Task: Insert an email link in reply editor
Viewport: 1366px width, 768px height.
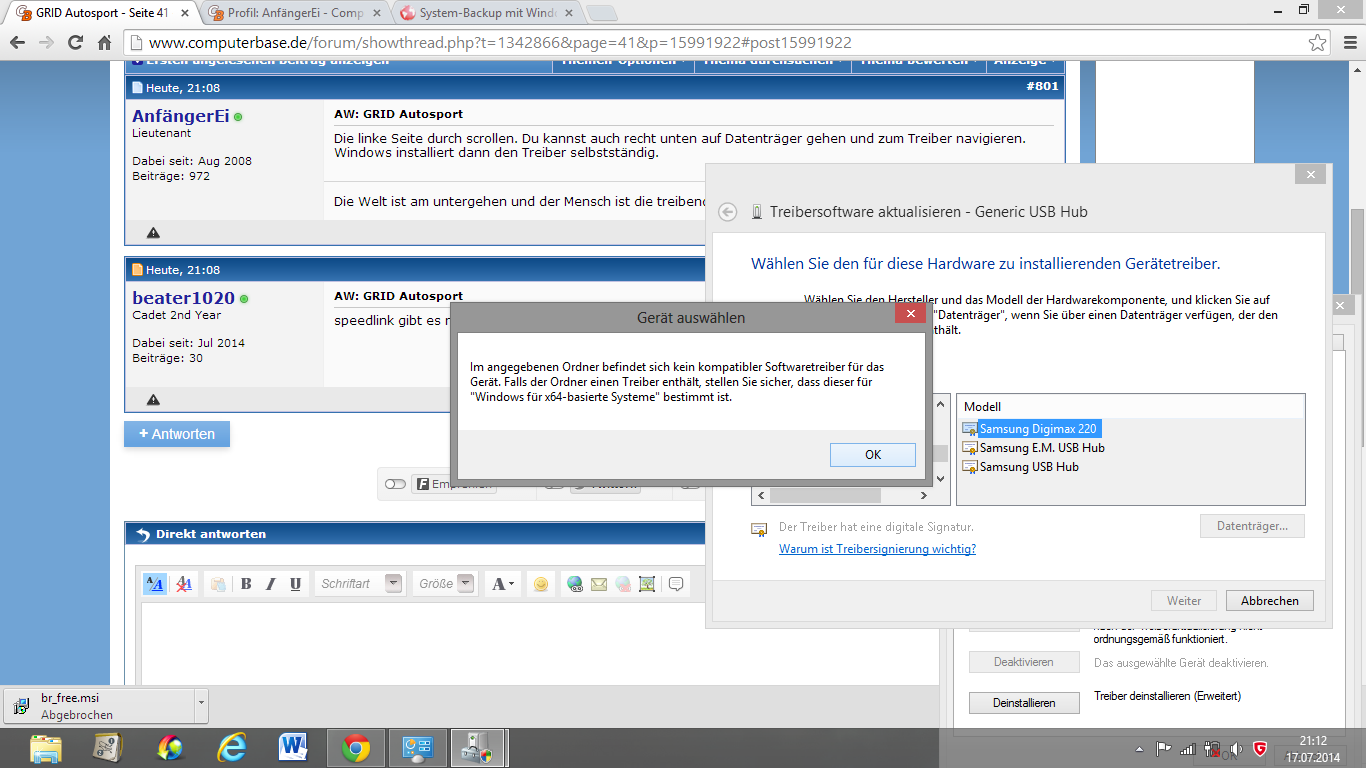Action: coord(599,584)
